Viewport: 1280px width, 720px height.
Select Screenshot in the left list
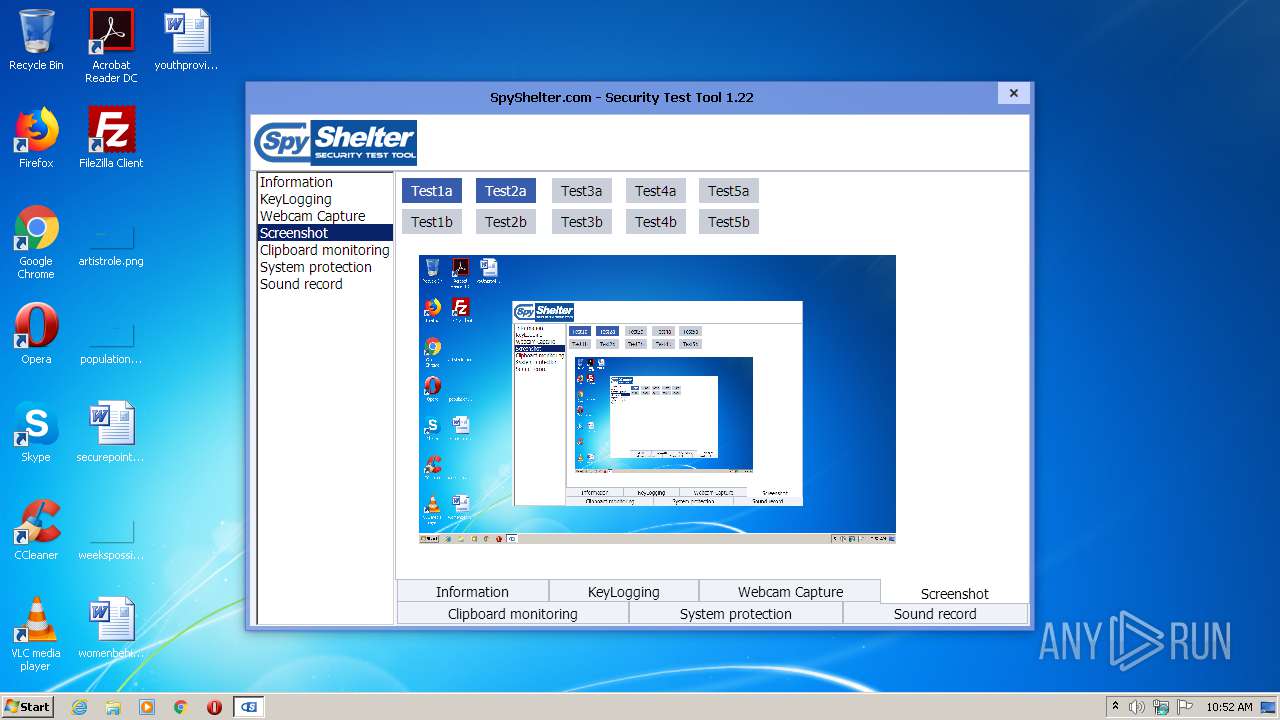325,233
